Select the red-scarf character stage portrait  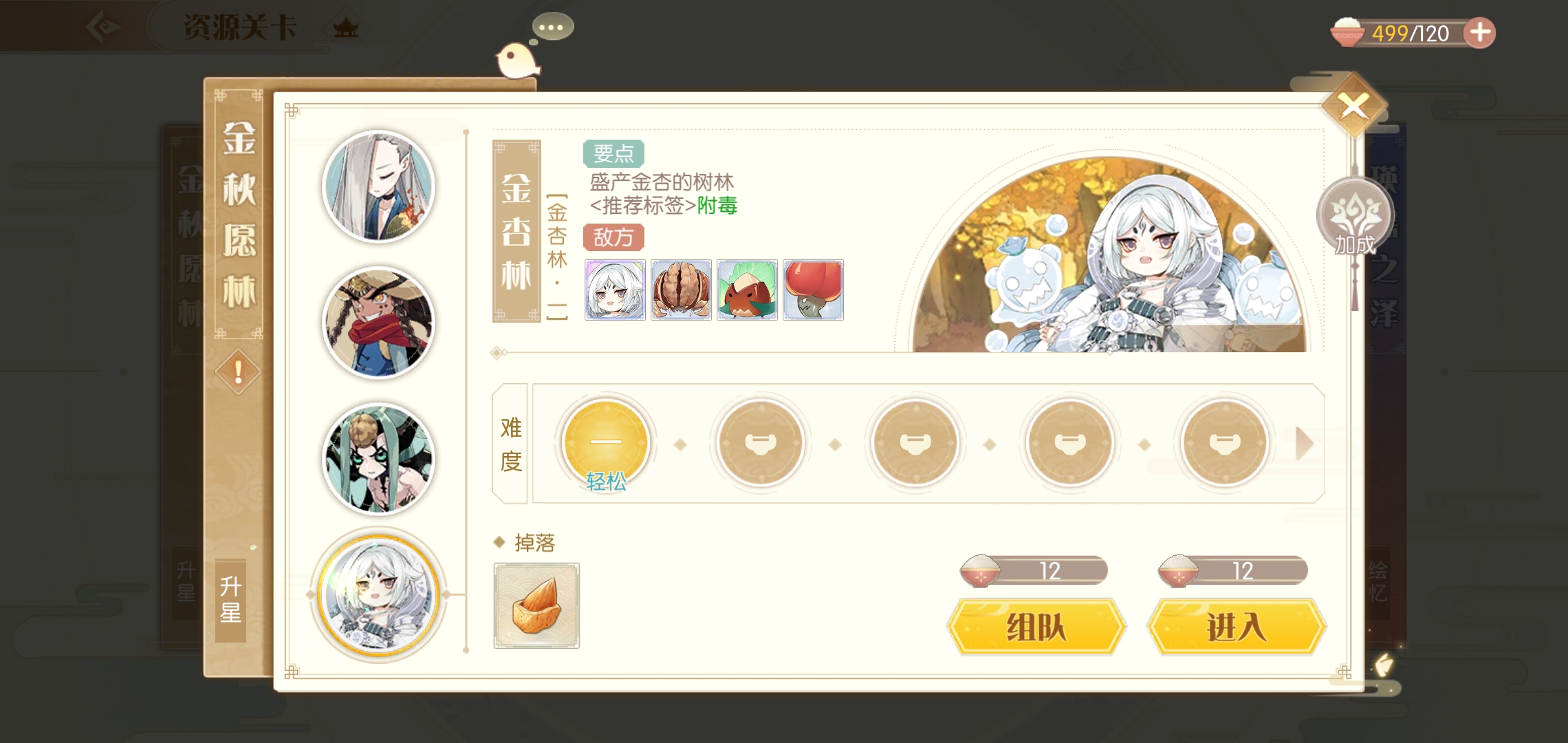pos(378,323)
